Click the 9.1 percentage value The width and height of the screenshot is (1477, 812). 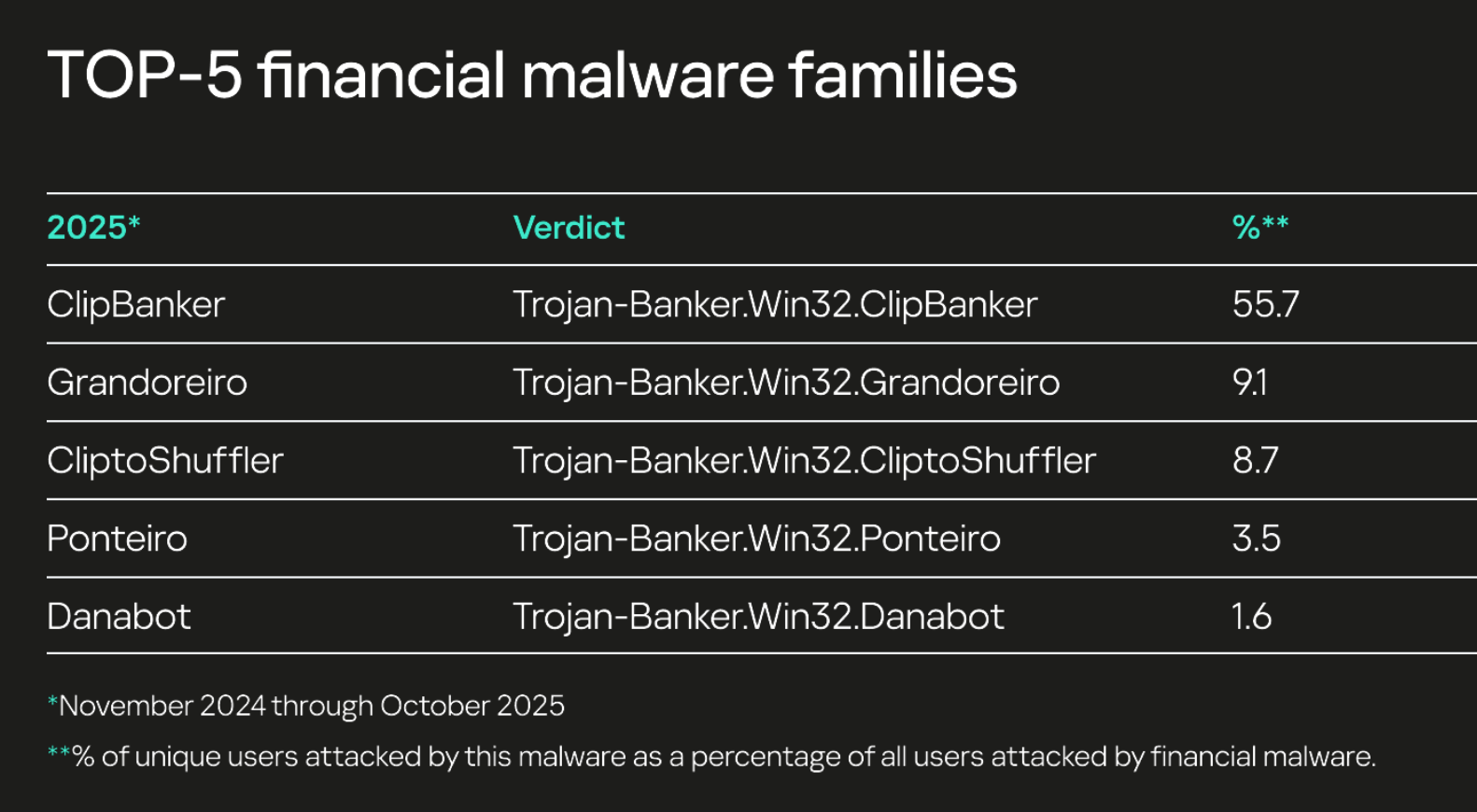1249,383
